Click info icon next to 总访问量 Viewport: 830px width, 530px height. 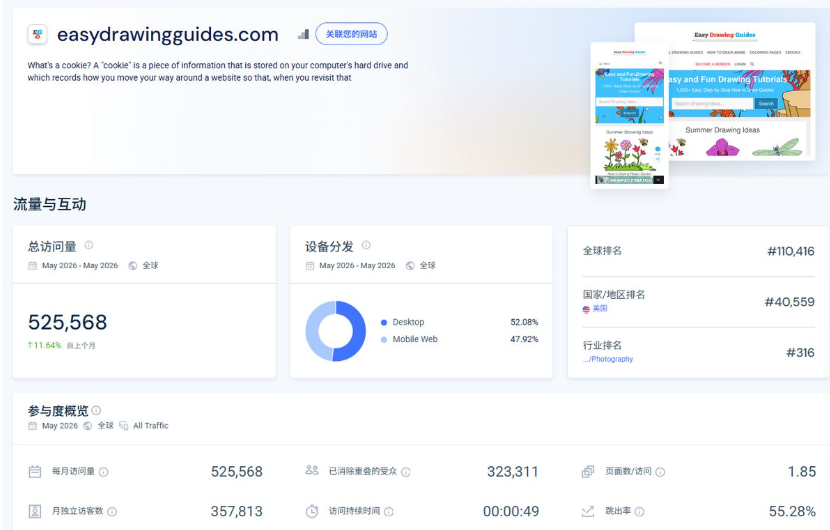(x=89, y=245)
